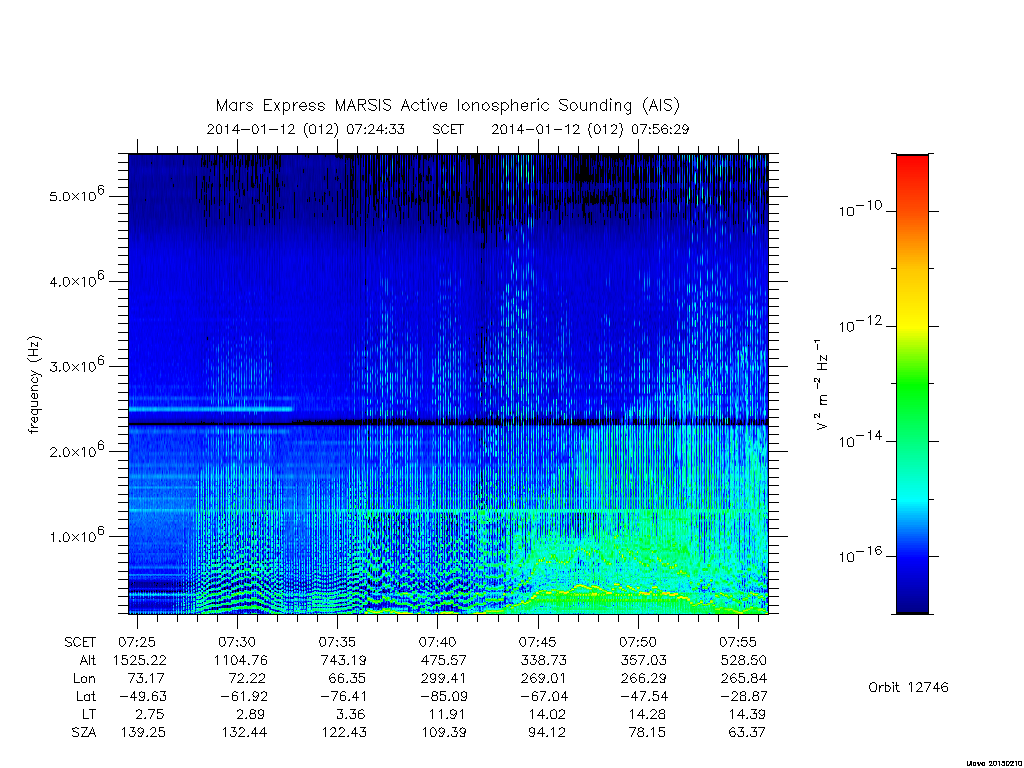1024x768 pixels.
Task: Click the 07:45 SCET time label
Action: 537,642
